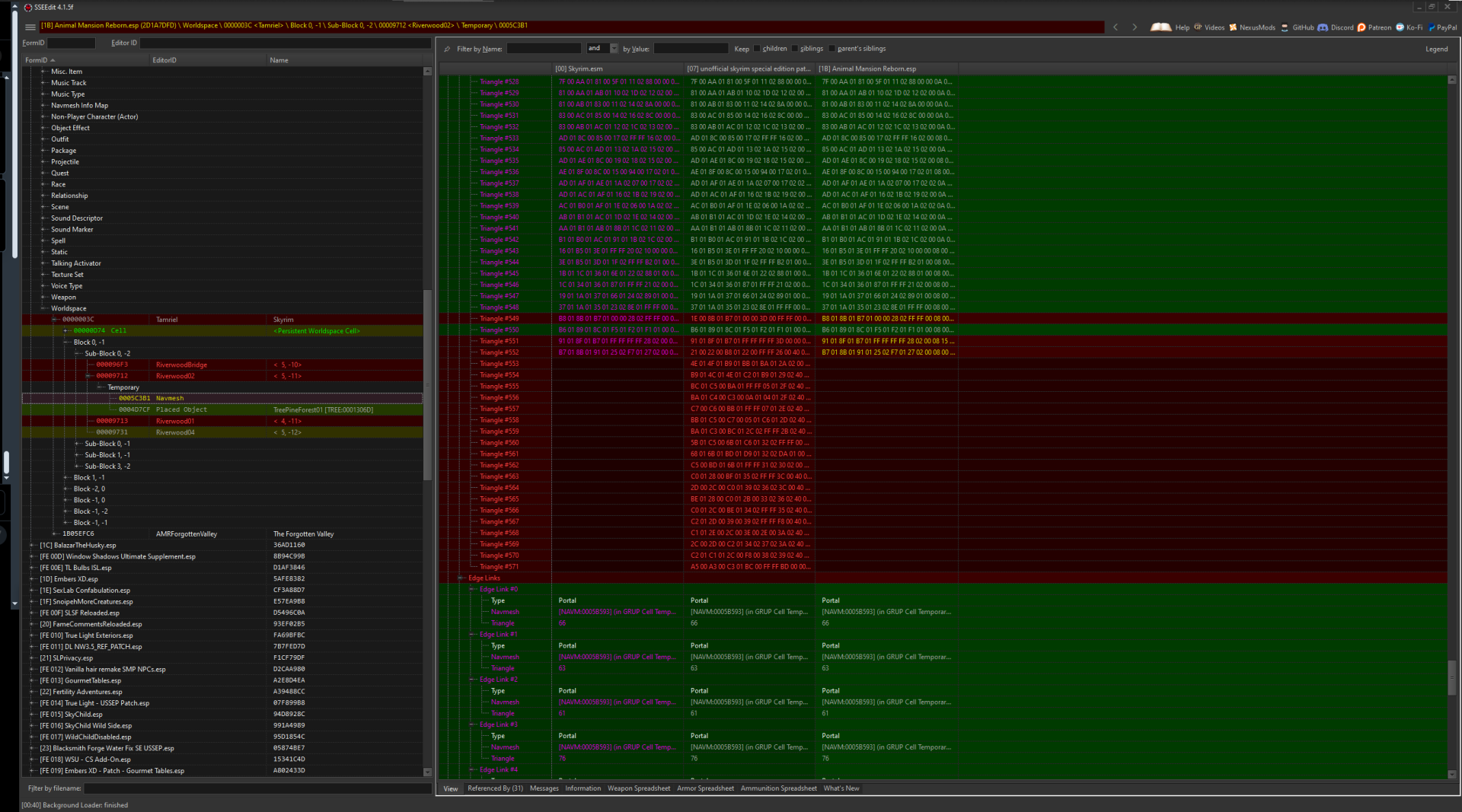Collapse the Edge Links section

(461, 578)
